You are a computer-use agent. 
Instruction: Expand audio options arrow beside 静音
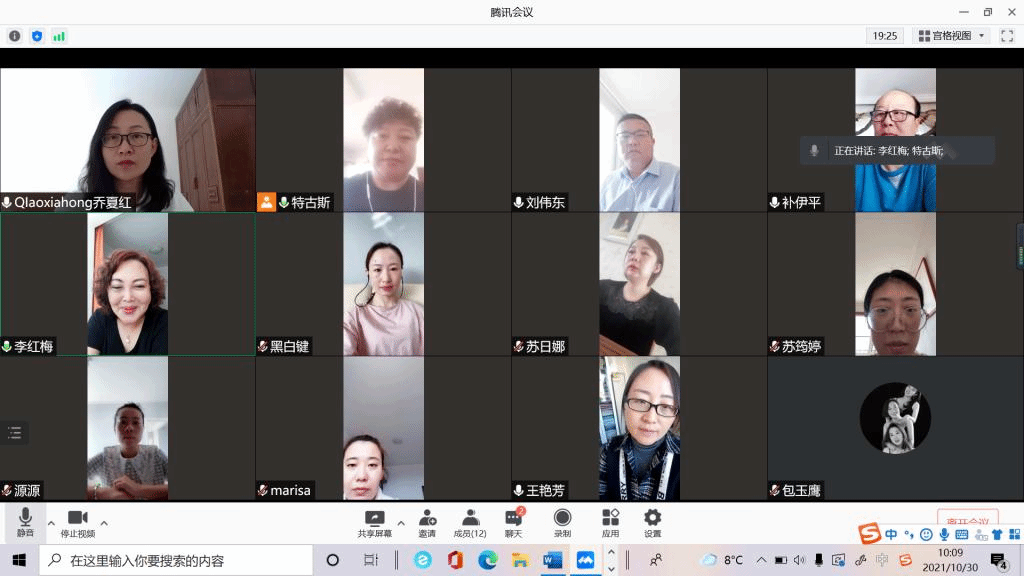[51, 523]
